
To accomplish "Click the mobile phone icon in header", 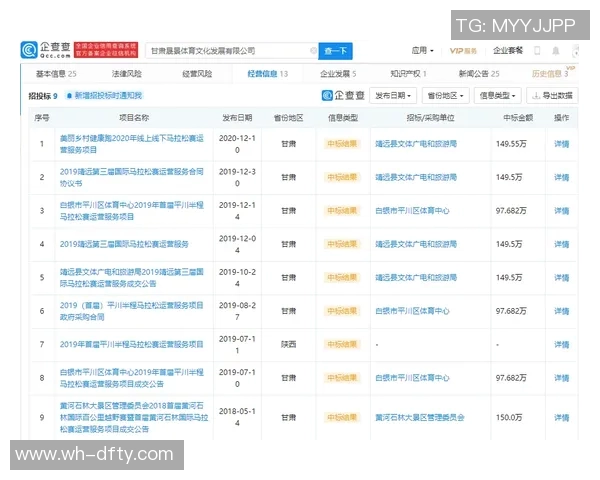I will point(537,51).
